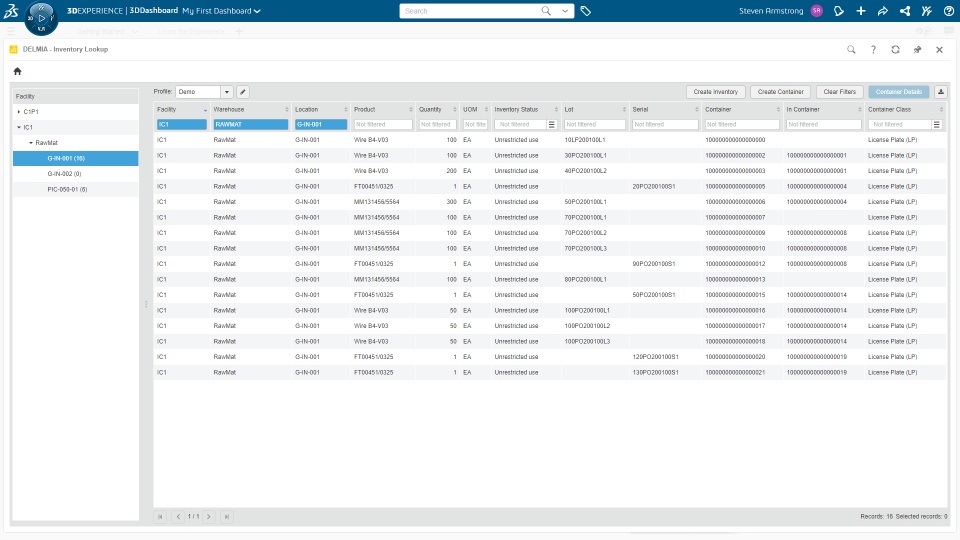The height and width of the screenshot is (540, 960).
Task: Go to first page of records
Action: coord(160,517)
